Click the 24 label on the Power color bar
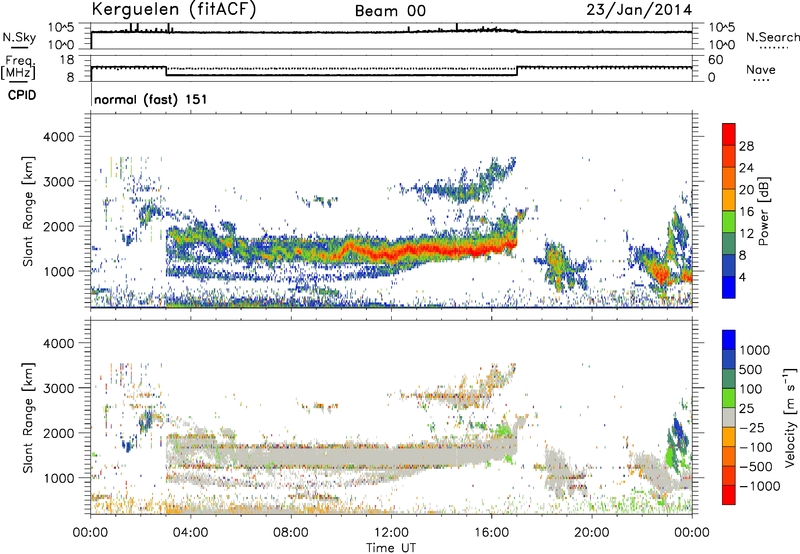Viewport: 800px width, 554px height. coord(746,168)
